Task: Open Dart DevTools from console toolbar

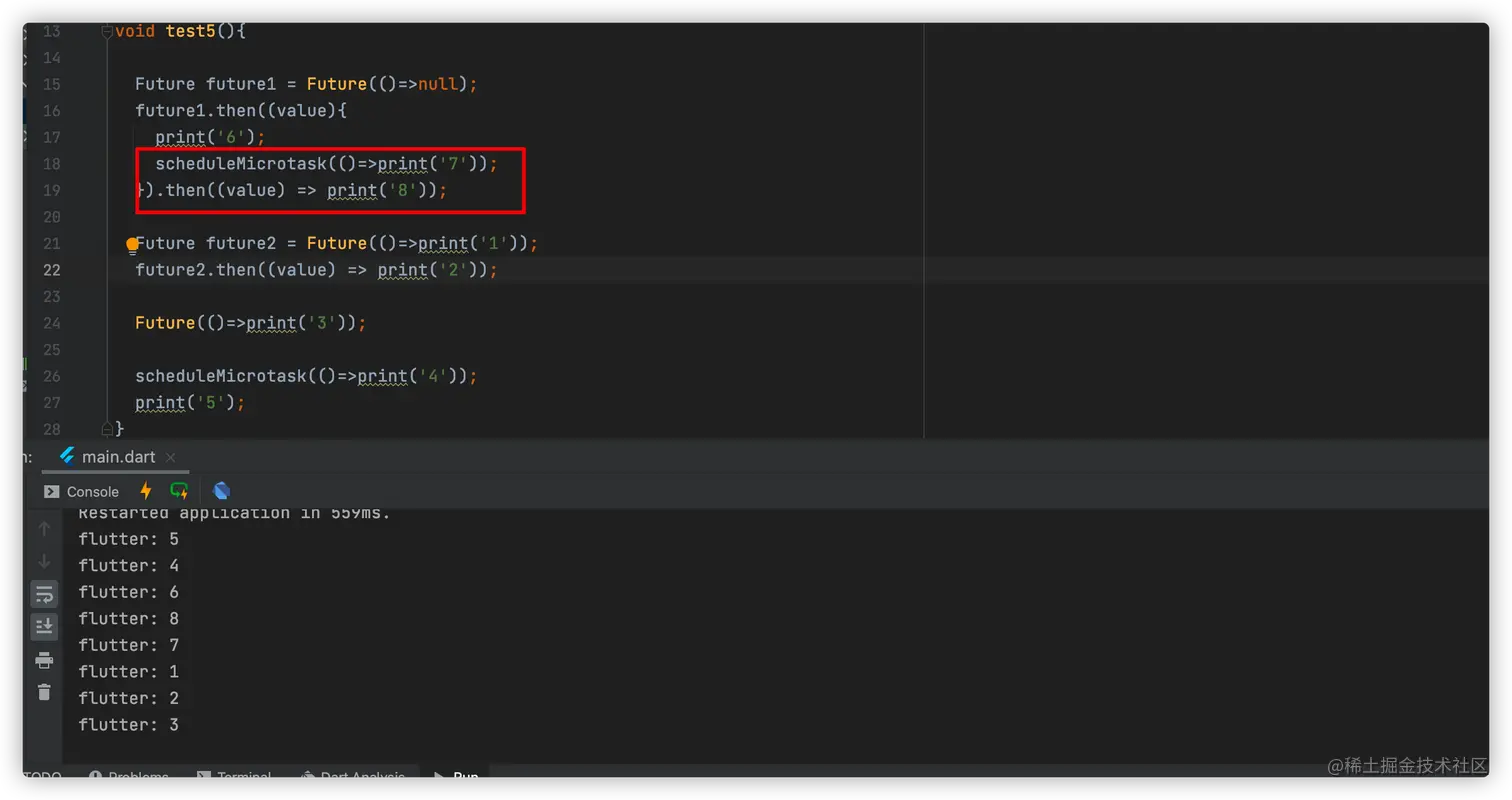Action: pos(222,491)
